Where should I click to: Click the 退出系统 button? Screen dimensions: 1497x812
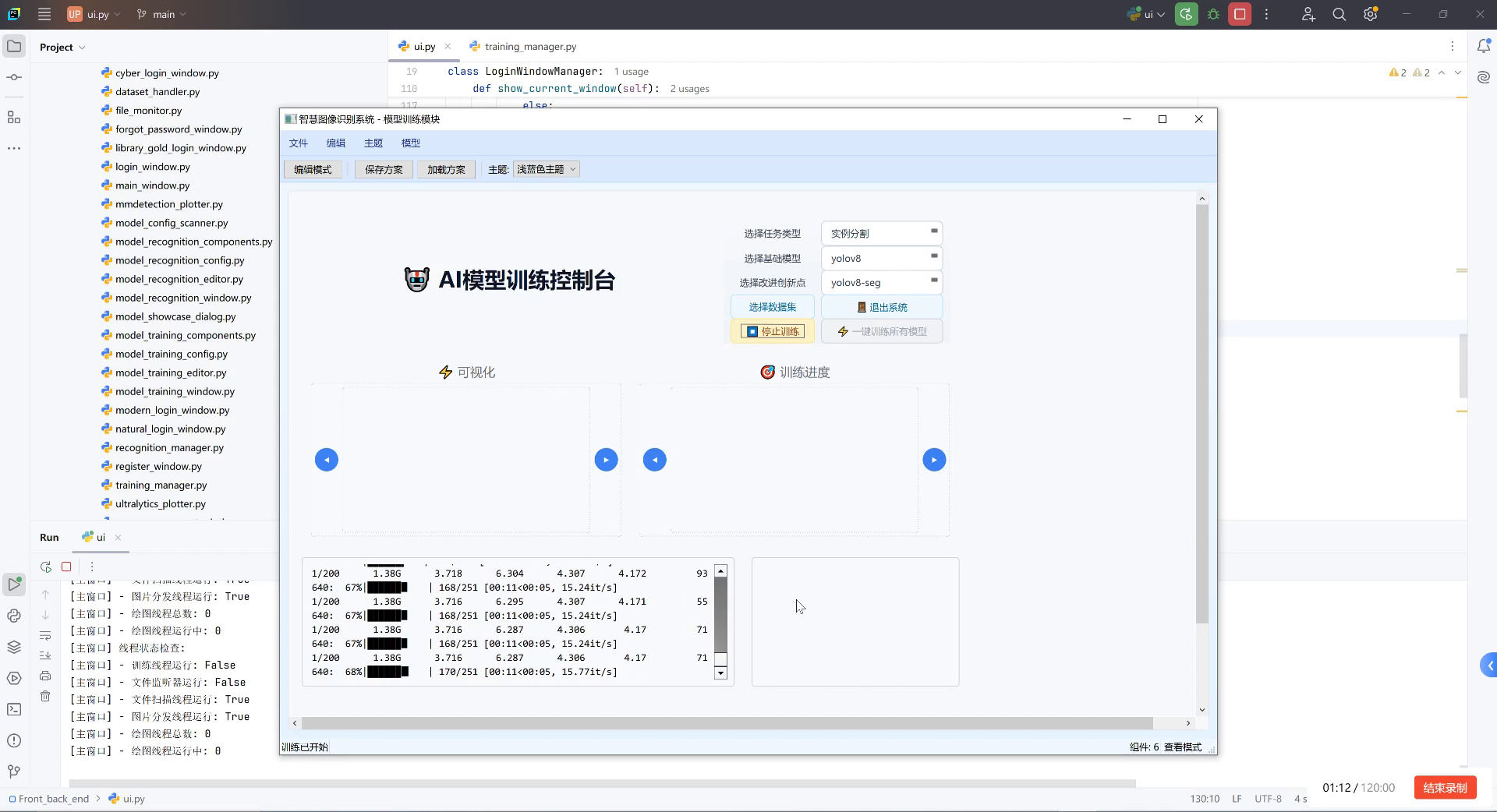pyautogui.click(x=882, y=307)
